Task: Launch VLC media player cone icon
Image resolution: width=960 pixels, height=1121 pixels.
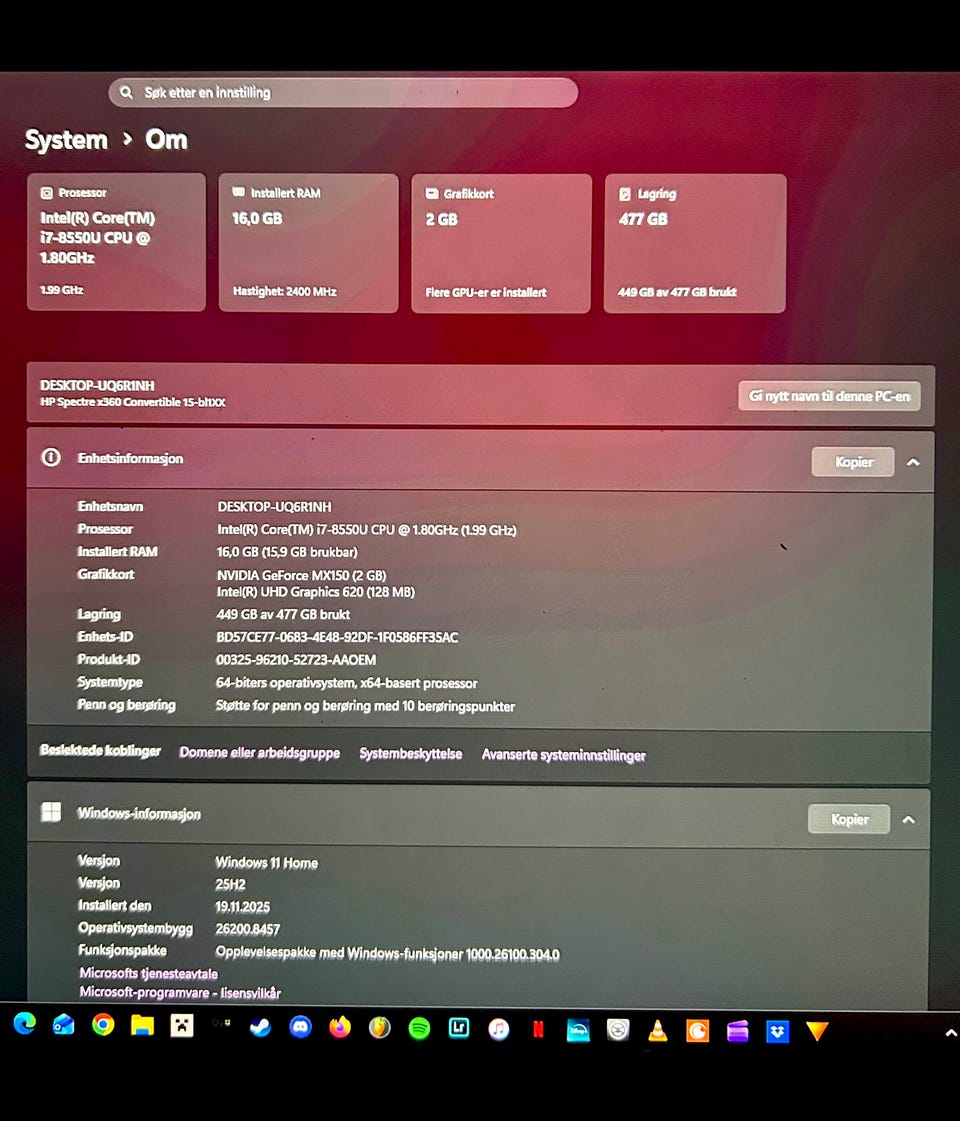Action: [658, 1030]
